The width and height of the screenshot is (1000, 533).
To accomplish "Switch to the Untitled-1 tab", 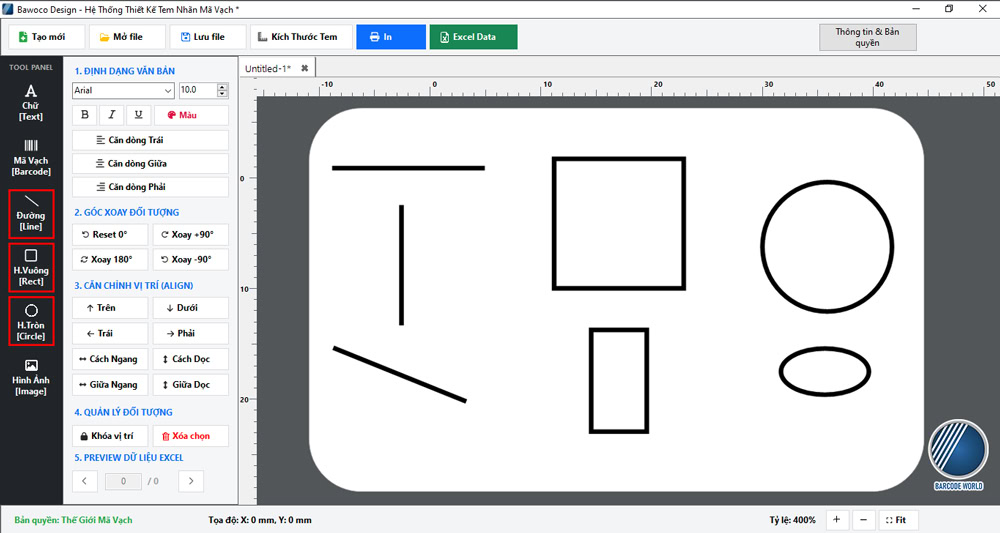I will click(x=268, y=68).
